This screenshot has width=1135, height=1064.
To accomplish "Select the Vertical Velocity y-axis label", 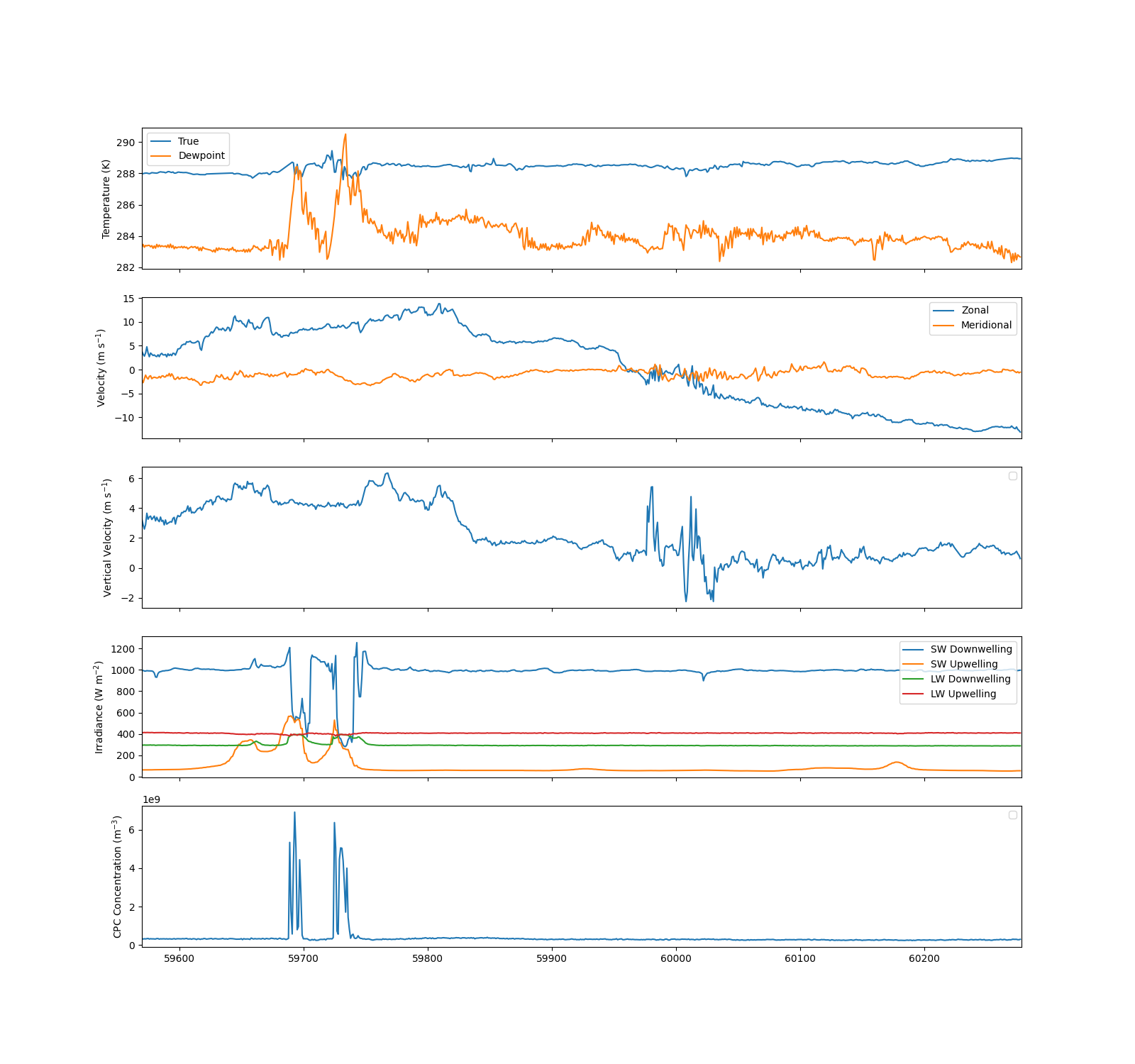I will [107, 537].
